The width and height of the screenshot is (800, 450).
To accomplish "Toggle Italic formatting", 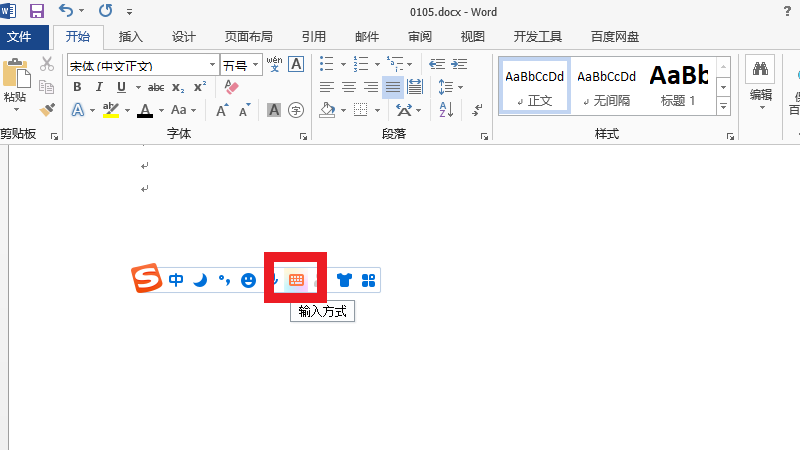I will 99,87.
